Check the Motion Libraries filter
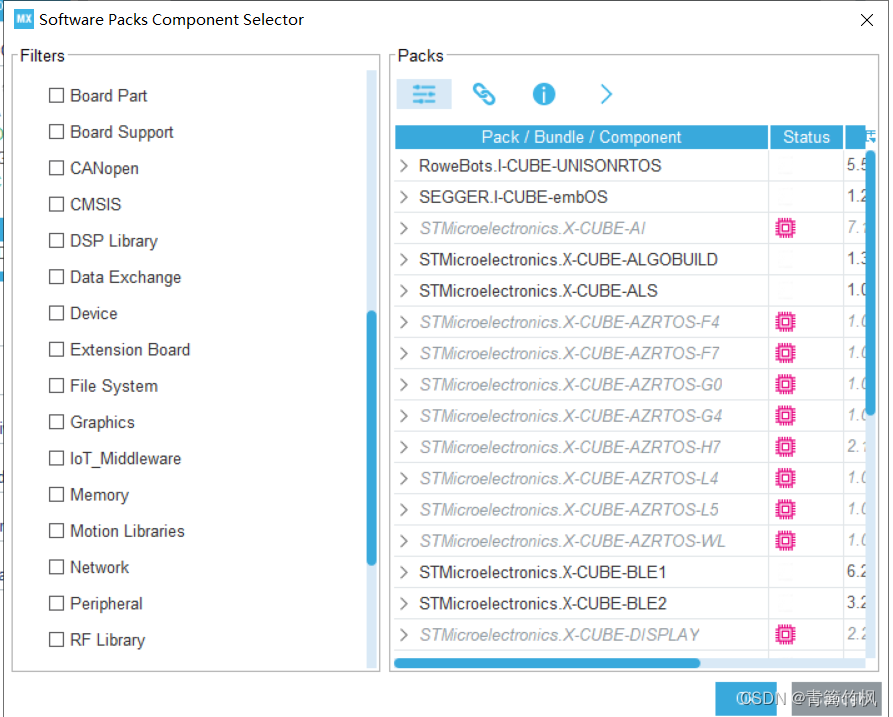Image resolution: width=893 pixels, height=717 pixels. coord(56,531)
